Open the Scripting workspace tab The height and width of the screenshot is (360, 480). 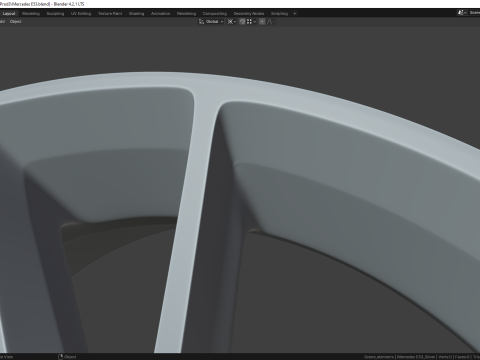click(x=279, y=14)
